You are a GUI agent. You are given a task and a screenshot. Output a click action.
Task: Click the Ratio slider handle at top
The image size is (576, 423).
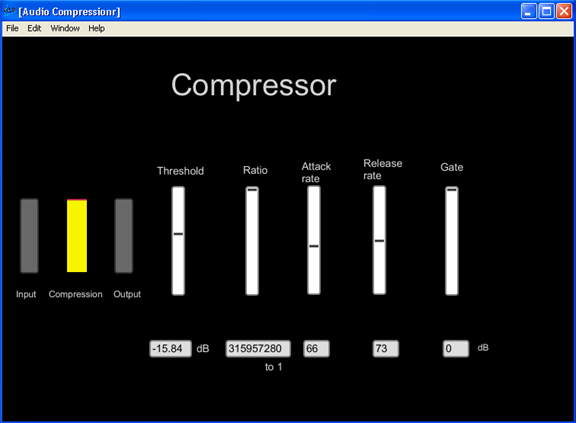[252, 190]
